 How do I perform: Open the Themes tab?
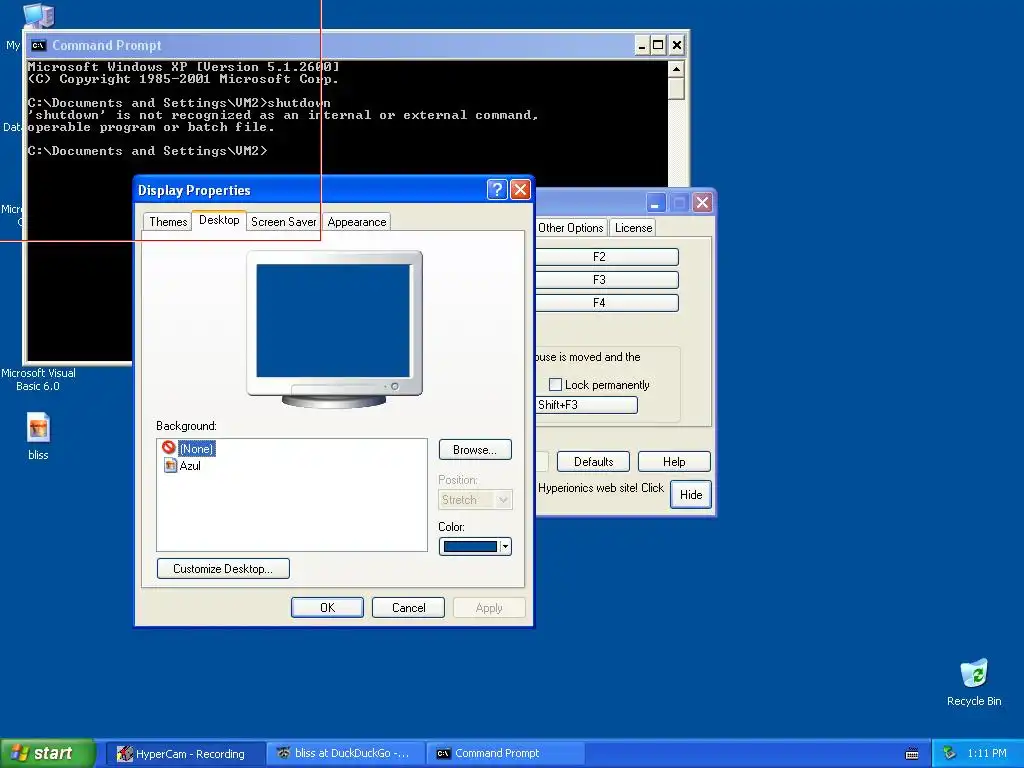click(168, 221)
